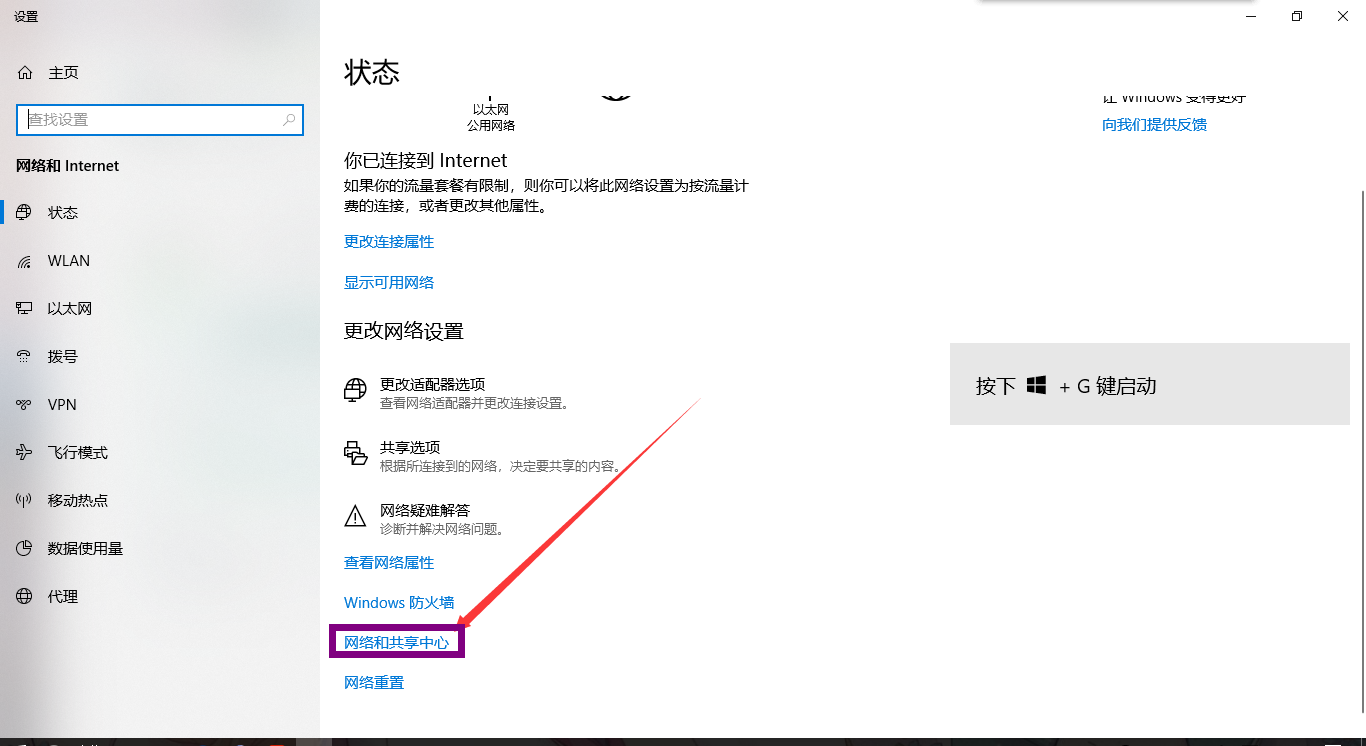Viewport: 1366px width, 746px height.
Task: Click the search magnifier in 查找设置 box
Action: pyautogui.click(x=289, y=120)
